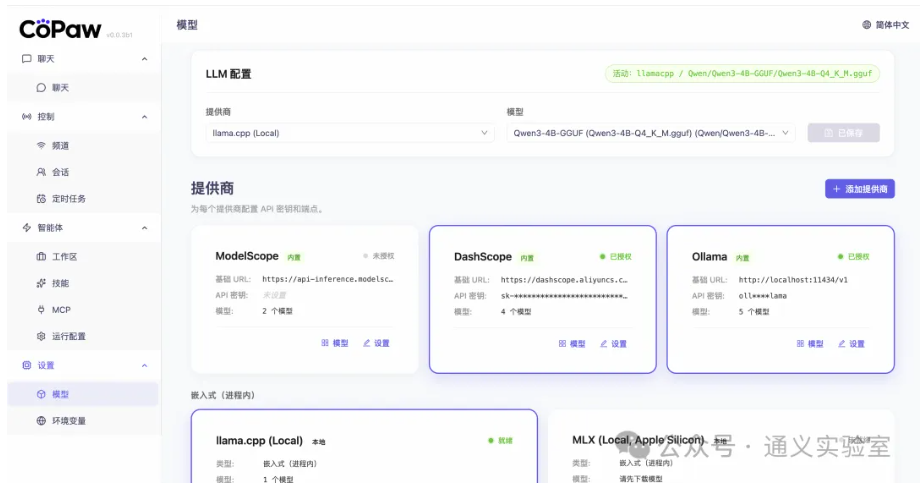924x492 pixels.
Task: Click the active model llamacpp status tag
Action: tap(742, 74)
